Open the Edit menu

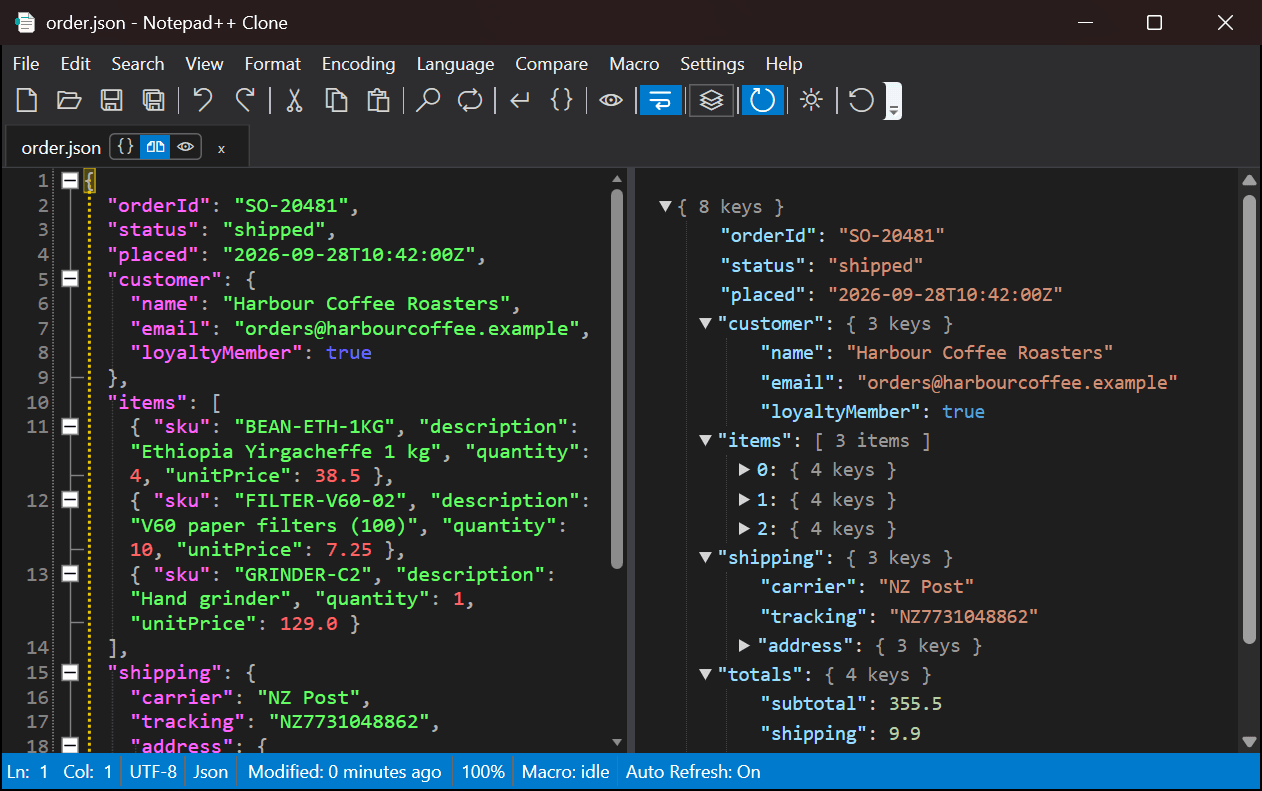75,63
